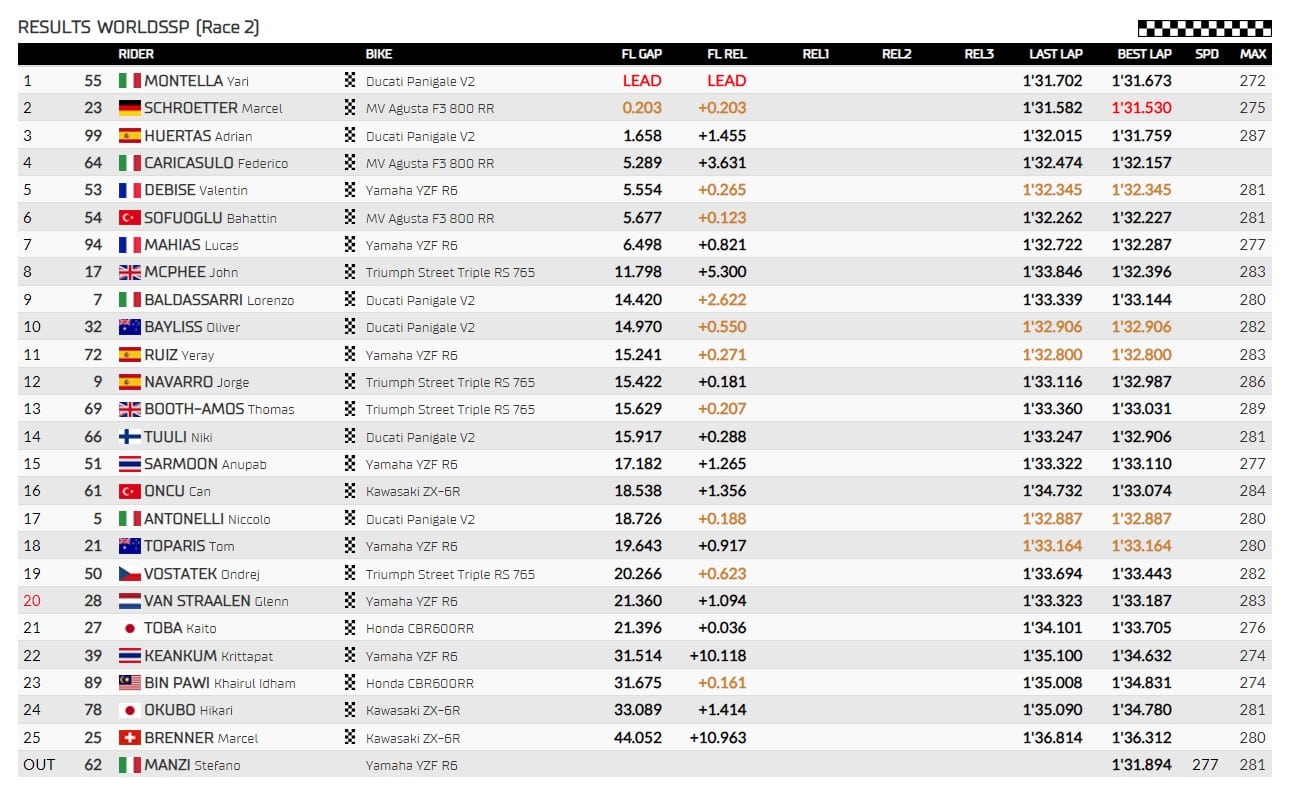The image size is (1295, 793).
Task: Click the finish flag icon in NAVARRO's row
Action: [350, 382]
